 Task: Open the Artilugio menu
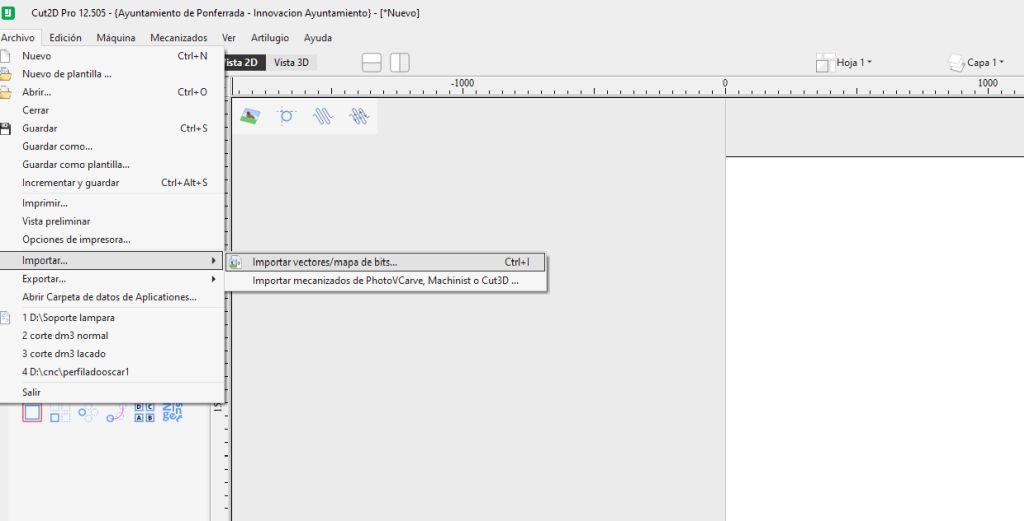270,38
